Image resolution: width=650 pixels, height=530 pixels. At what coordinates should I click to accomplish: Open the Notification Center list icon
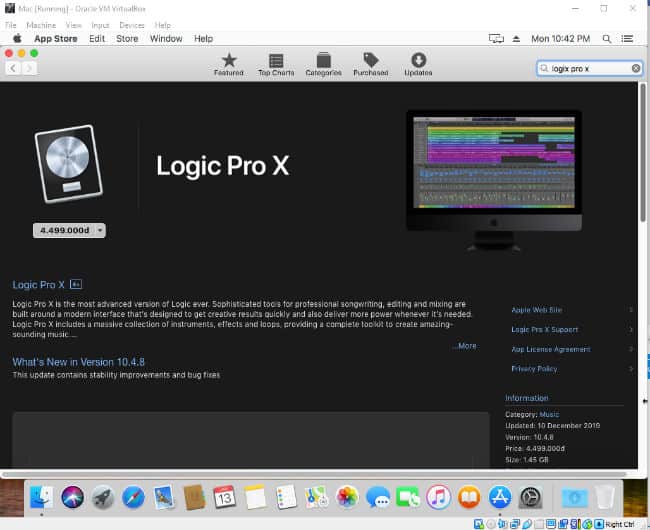(x=627, y=39)
